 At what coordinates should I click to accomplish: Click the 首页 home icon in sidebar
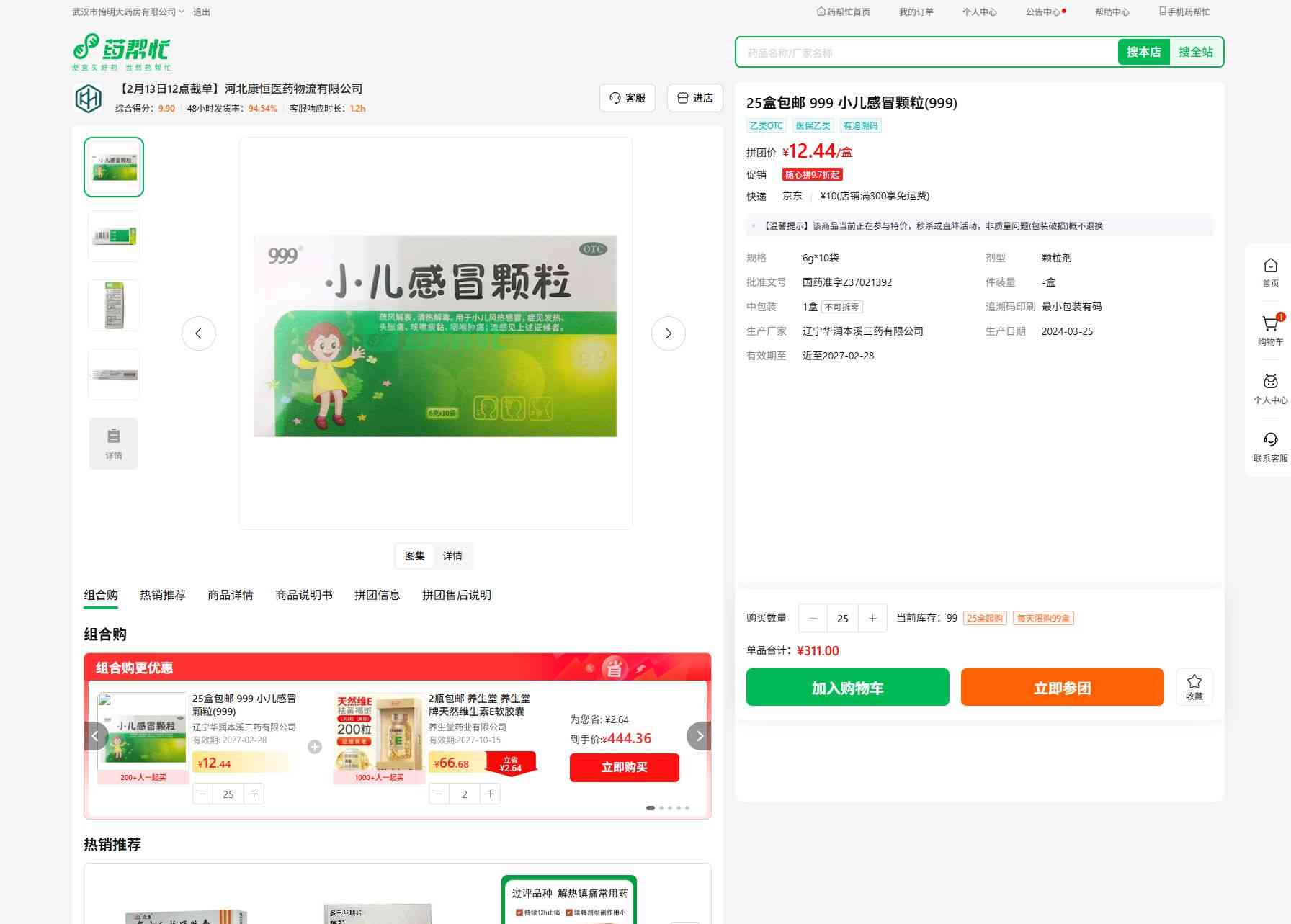tap(1270, 272)
